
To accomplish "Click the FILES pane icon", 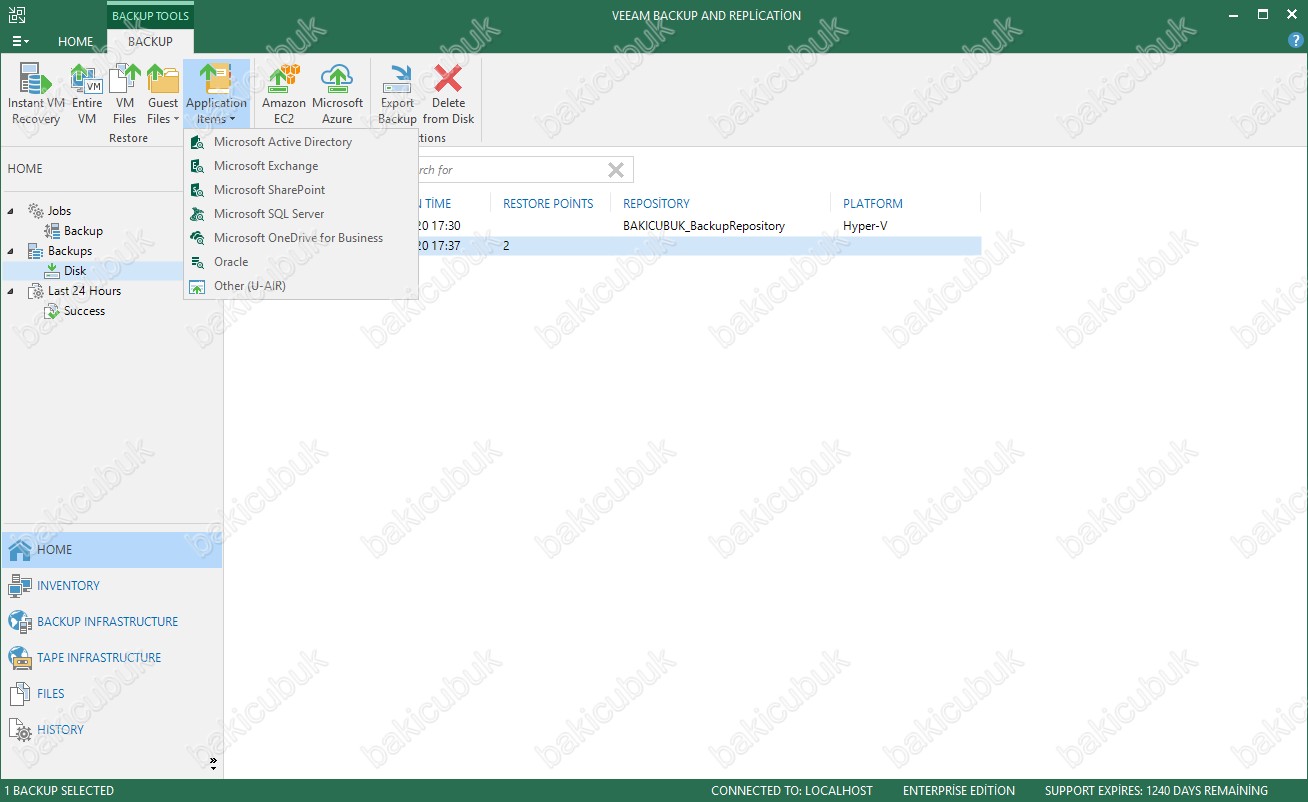I will 20,694.
